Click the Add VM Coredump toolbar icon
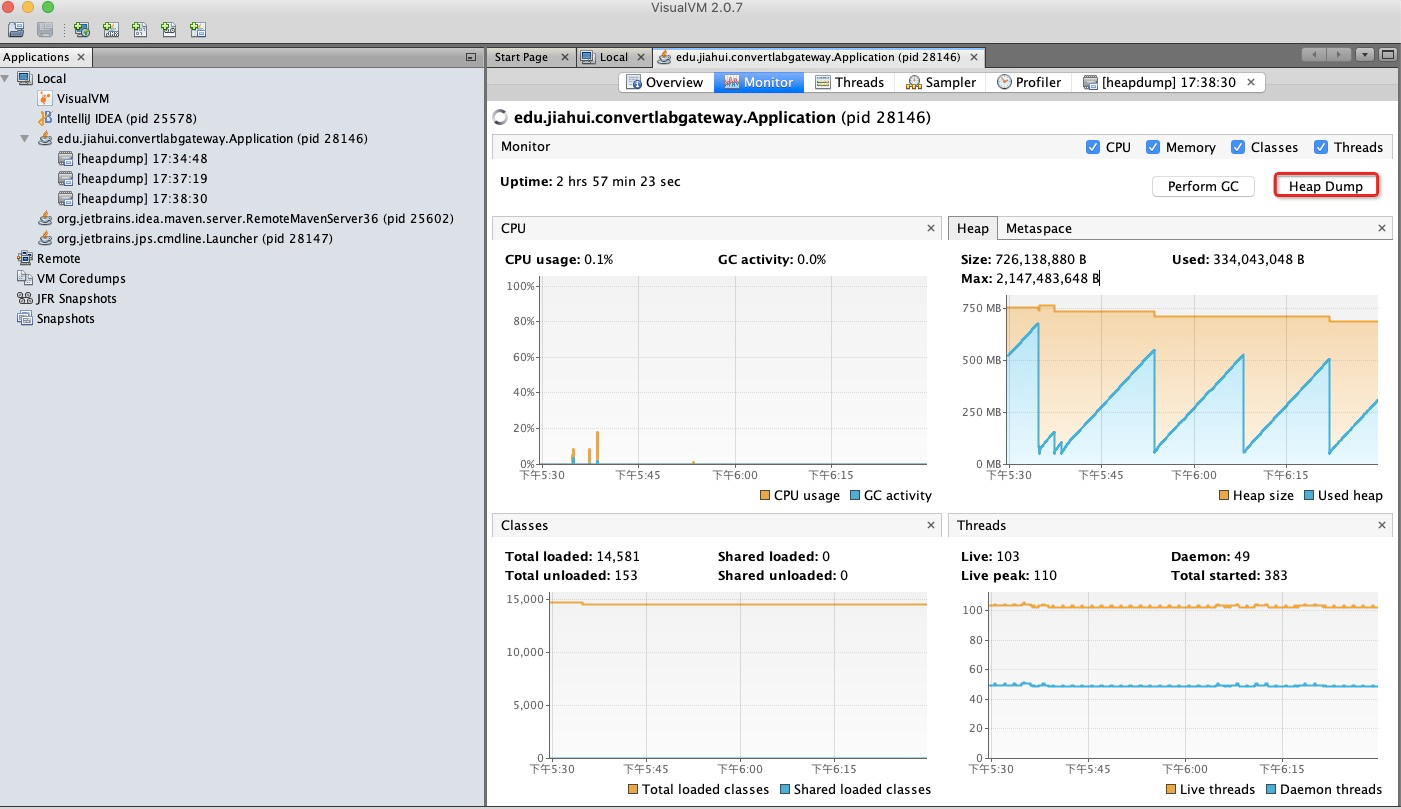The height and width of the screenshot is (809, 1401). pos(140,30)
